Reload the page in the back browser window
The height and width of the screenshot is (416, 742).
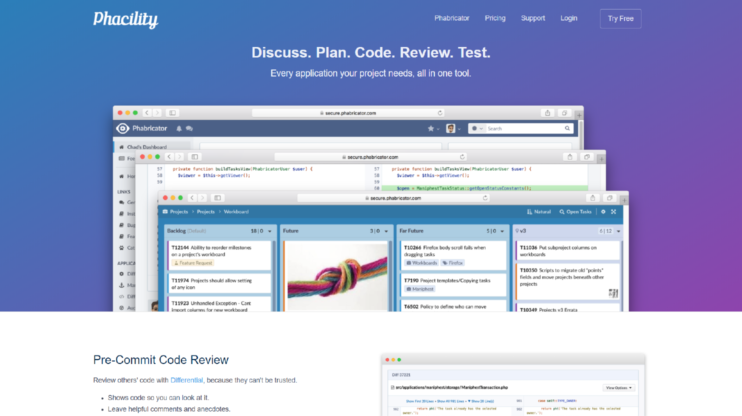point(440,113)
